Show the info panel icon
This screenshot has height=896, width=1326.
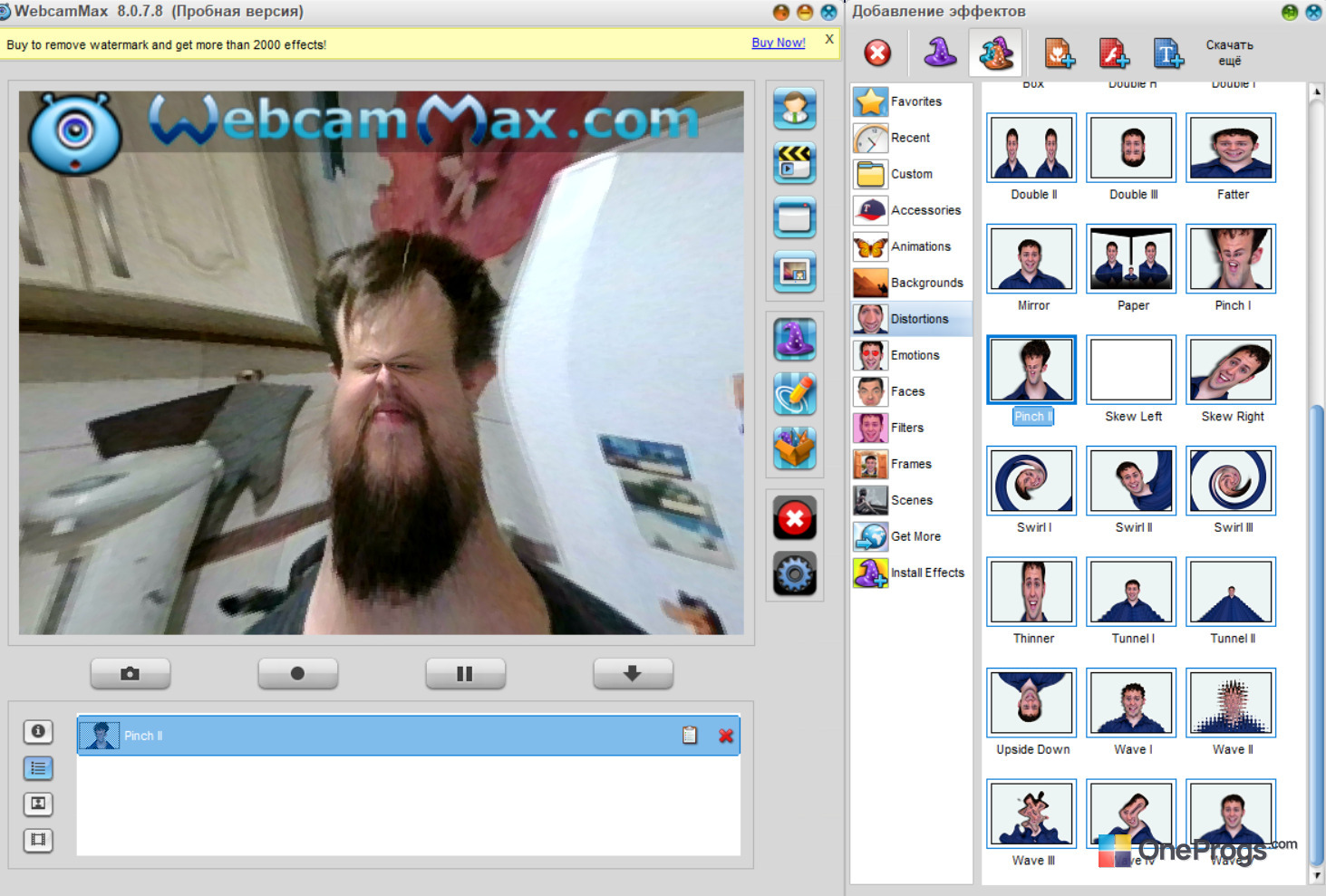(38, 731)
